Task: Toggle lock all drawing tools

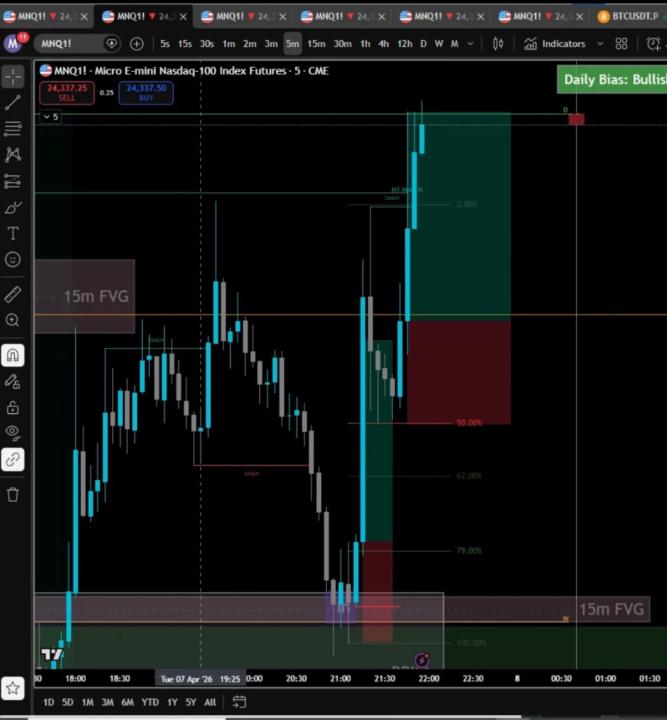Action: point(13,407)
